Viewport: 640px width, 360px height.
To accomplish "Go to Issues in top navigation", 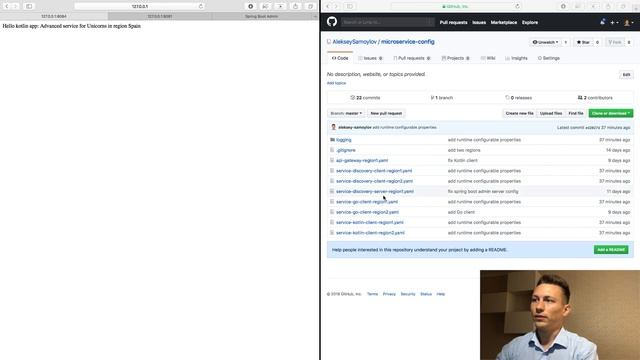I will coord(479,22).
